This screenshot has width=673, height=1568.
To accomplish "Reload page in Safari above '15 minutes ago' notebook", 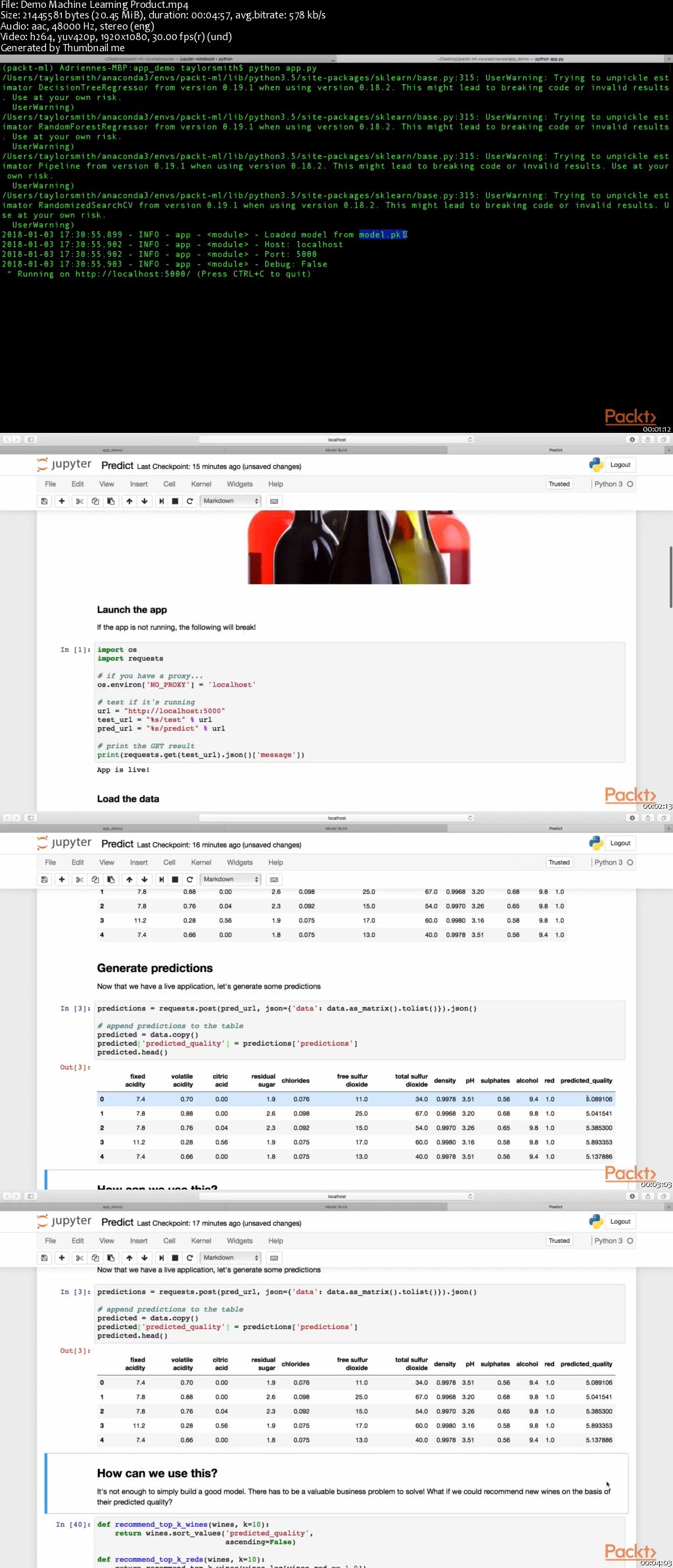I will (x=470, y=439).
